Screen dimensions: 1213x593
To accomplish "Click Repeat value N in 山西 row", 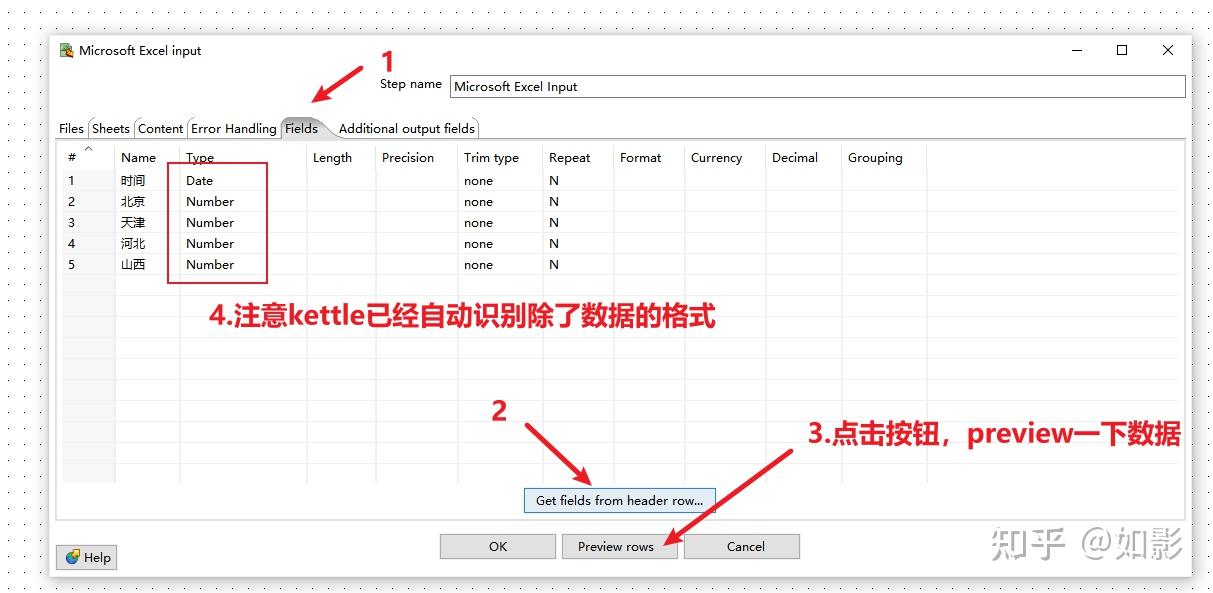I will [x=553, y=265].
